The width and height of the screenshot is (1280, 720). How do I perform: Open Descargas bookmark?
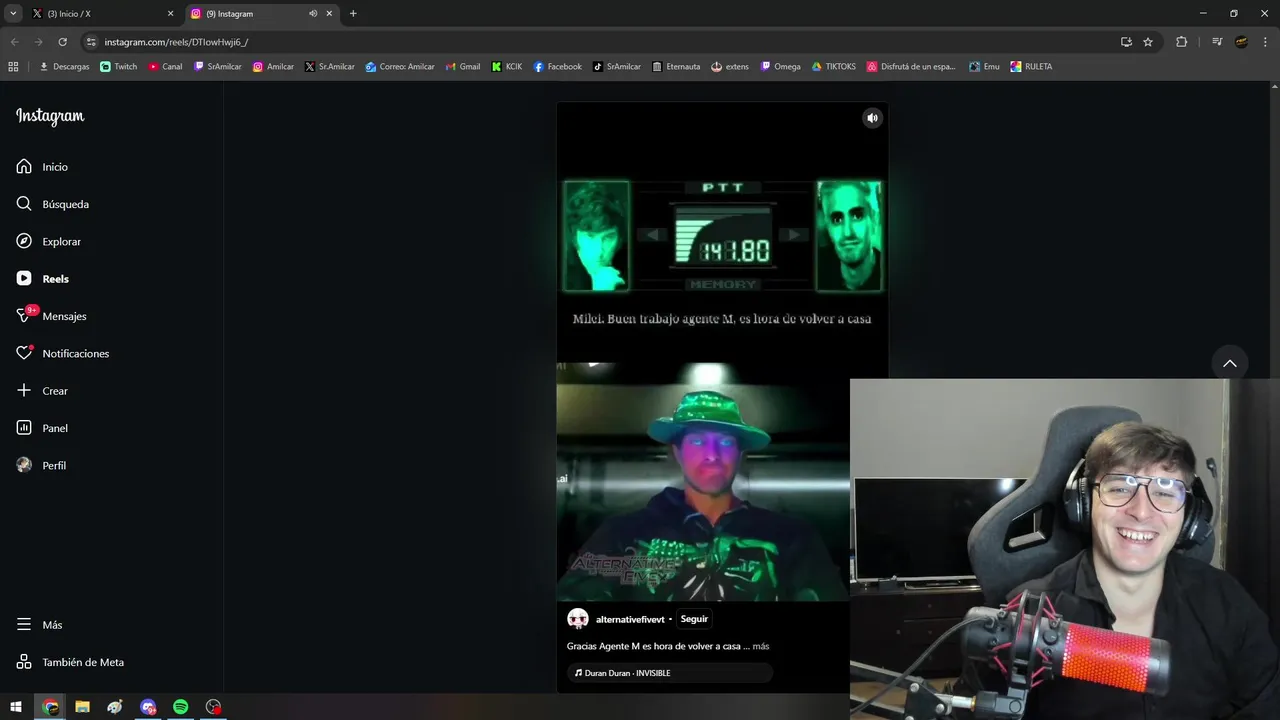(64, 67)
